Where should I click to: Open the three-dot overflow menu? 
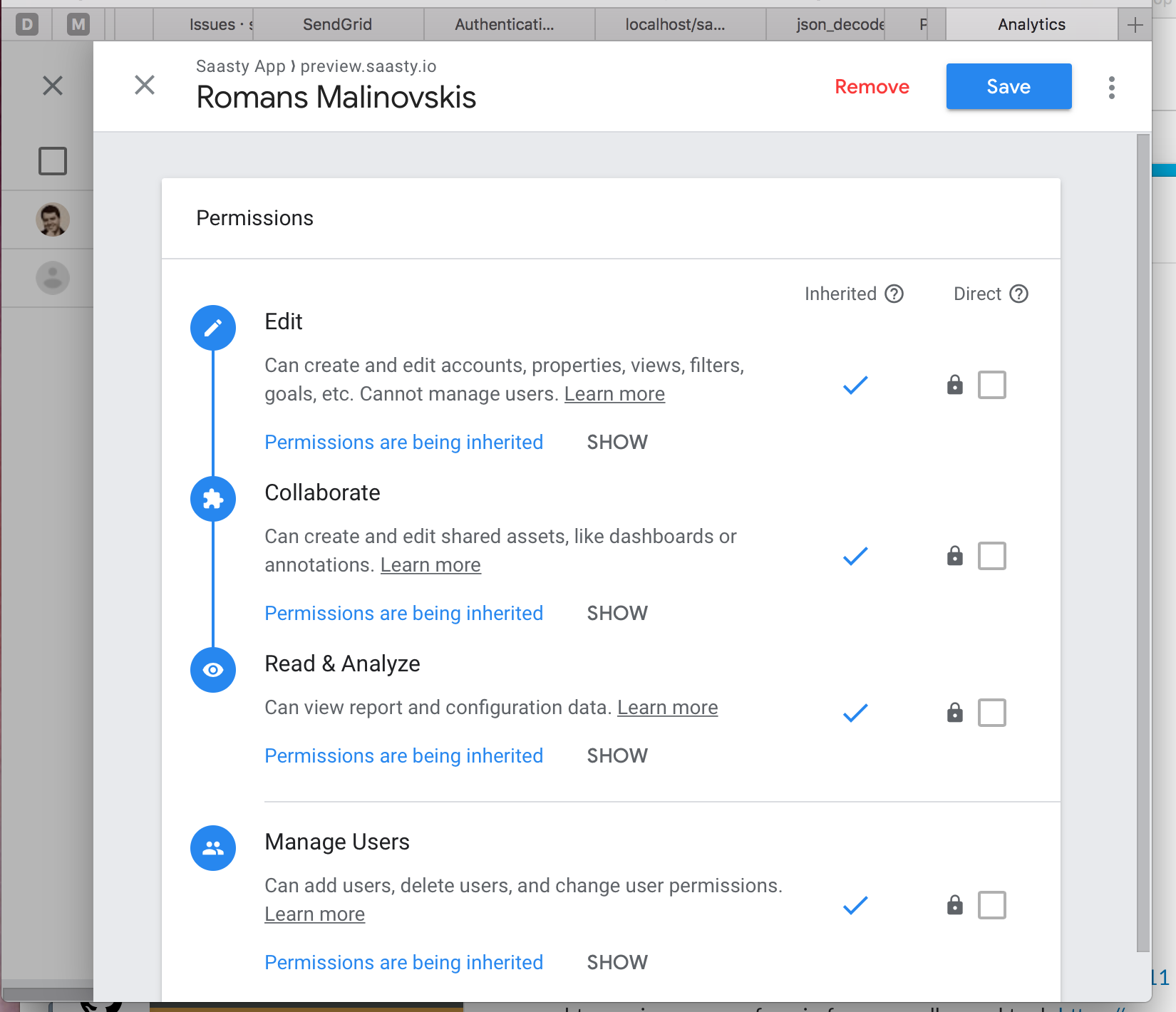(x=1111, y=86)
